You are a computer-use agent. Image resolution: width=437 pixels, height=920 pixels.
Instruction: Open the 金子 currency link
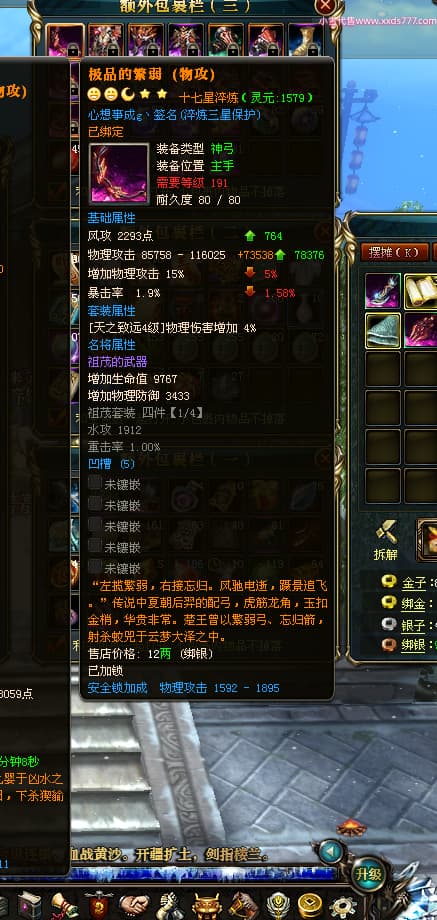(413, 583)
